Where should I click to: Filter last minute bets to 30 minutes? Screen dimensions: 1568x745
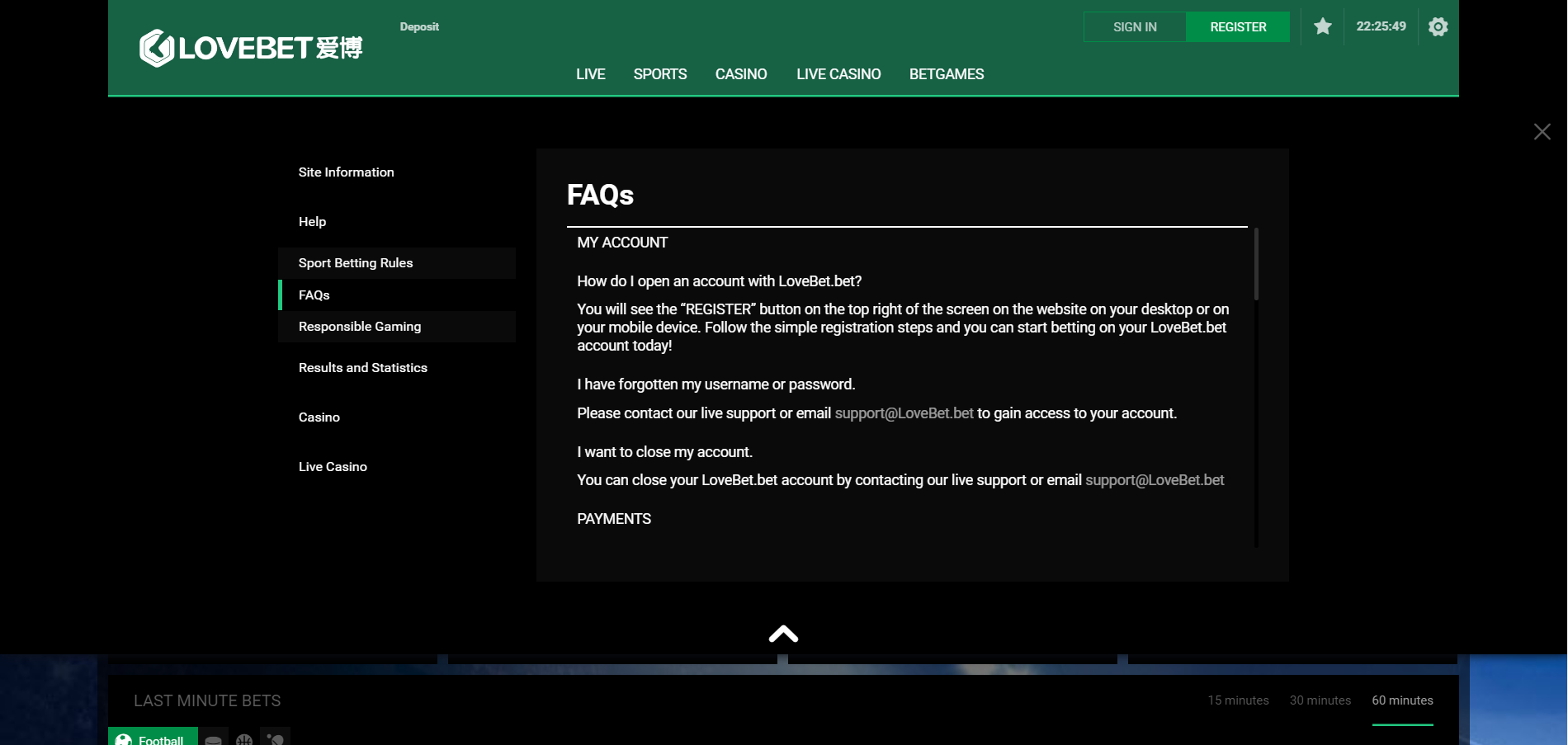click(x=1320, y=700)
